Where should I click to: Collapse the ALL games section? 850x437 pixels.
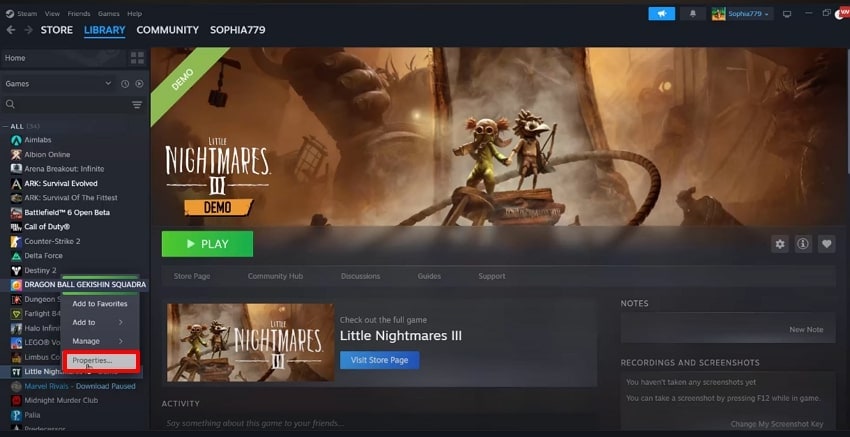tap(6, 126)
